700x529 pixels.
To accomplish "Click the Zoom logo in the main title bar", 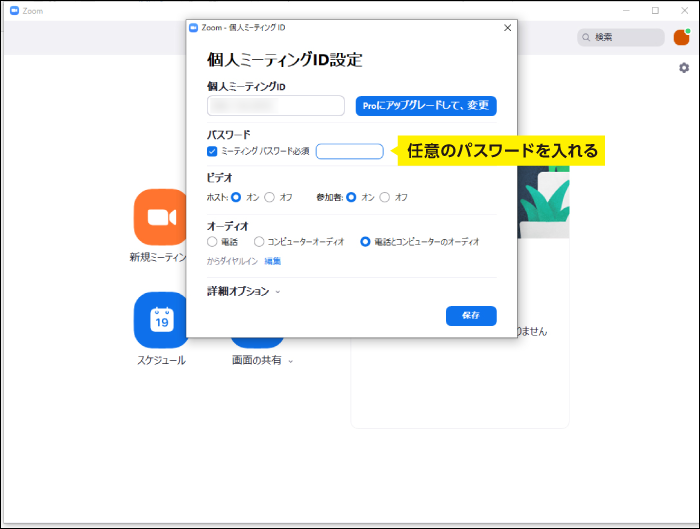I will [15, 11].
